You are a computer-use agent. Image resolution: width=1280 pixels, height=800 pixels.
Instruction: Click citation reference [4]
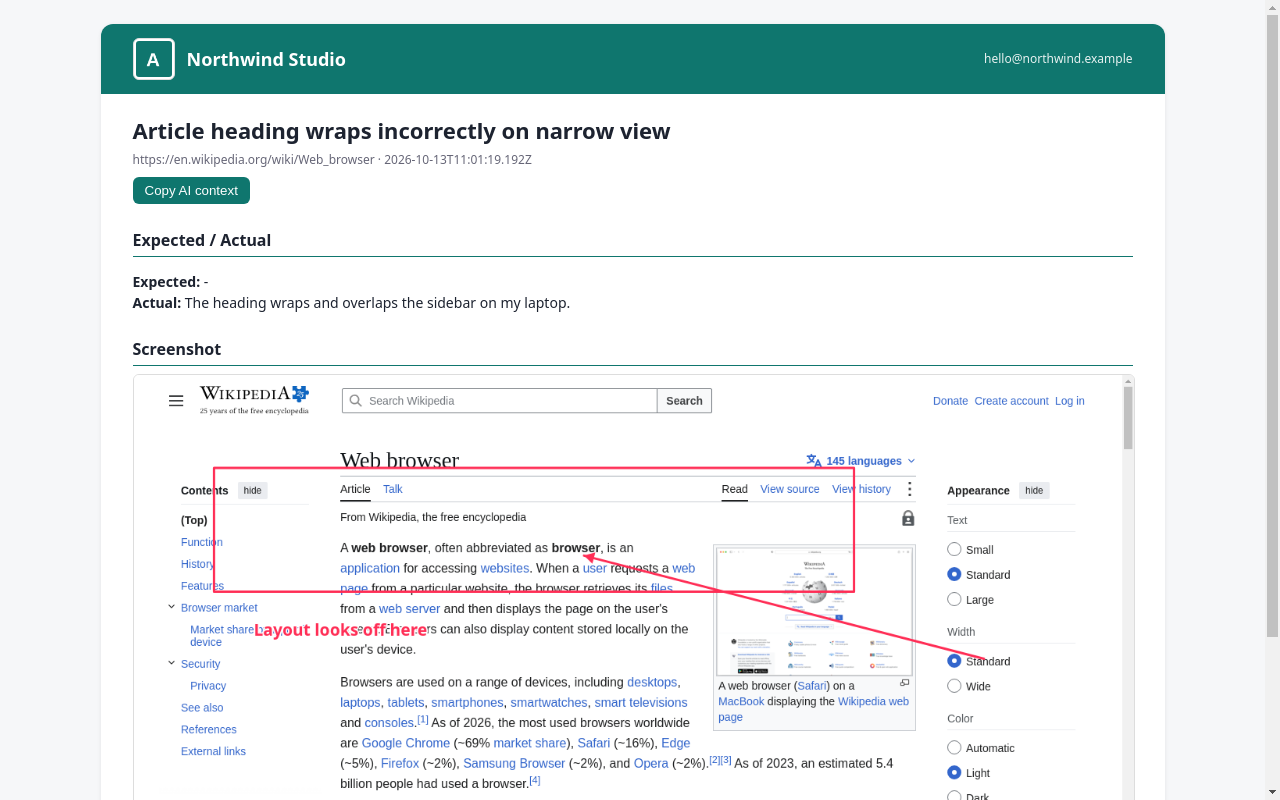point(535,780)
